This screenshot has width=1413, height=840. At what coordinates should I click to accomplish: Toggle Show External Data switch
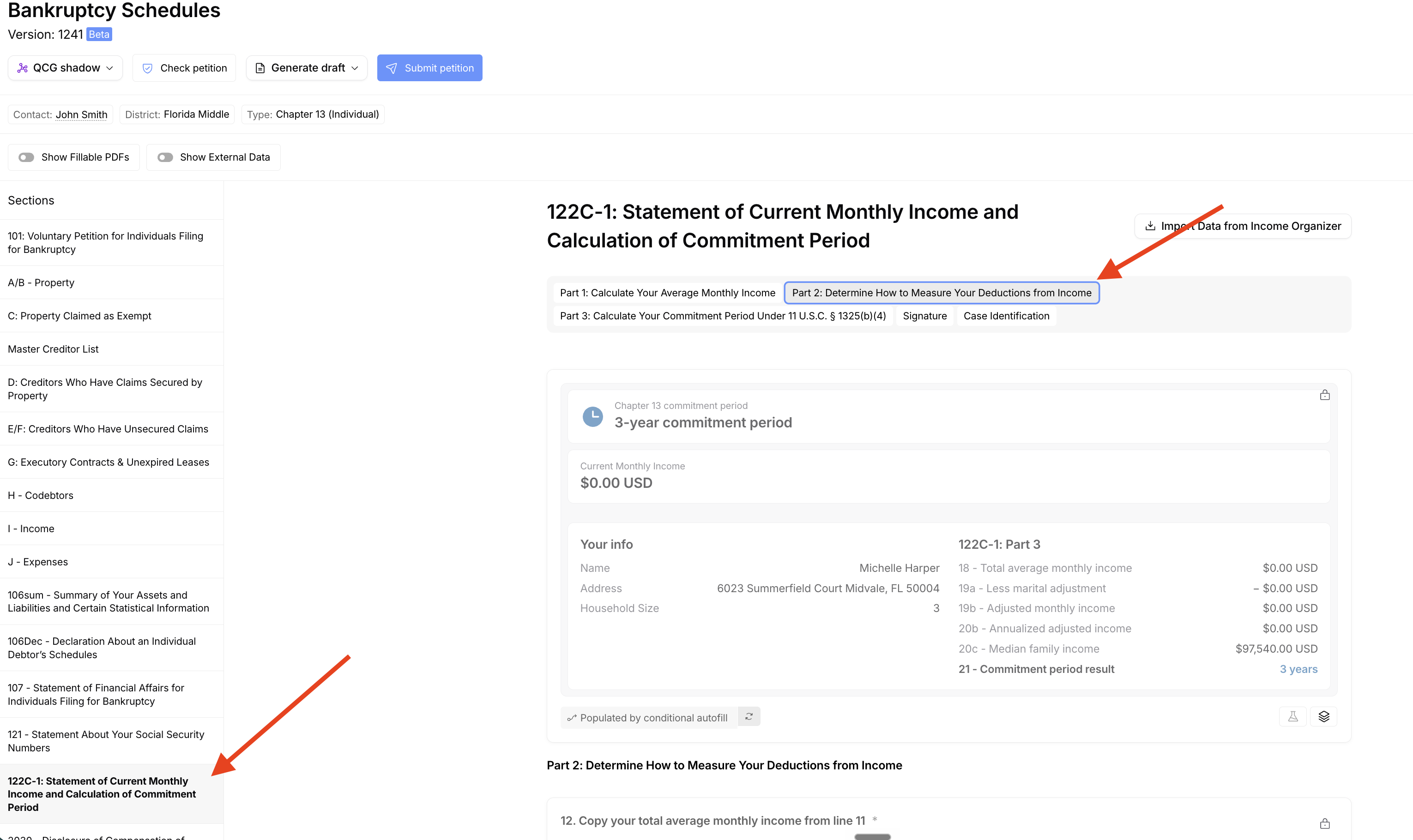165,157
